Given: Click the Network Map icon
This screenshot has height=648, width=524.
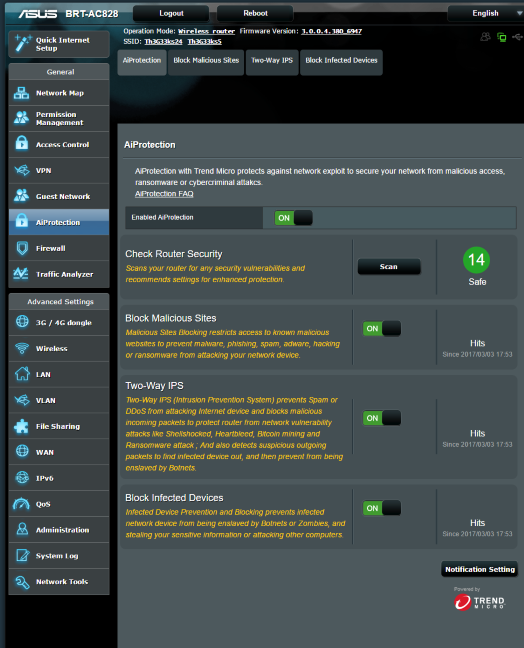Looking at the screenshot, I should click(21, 93).
